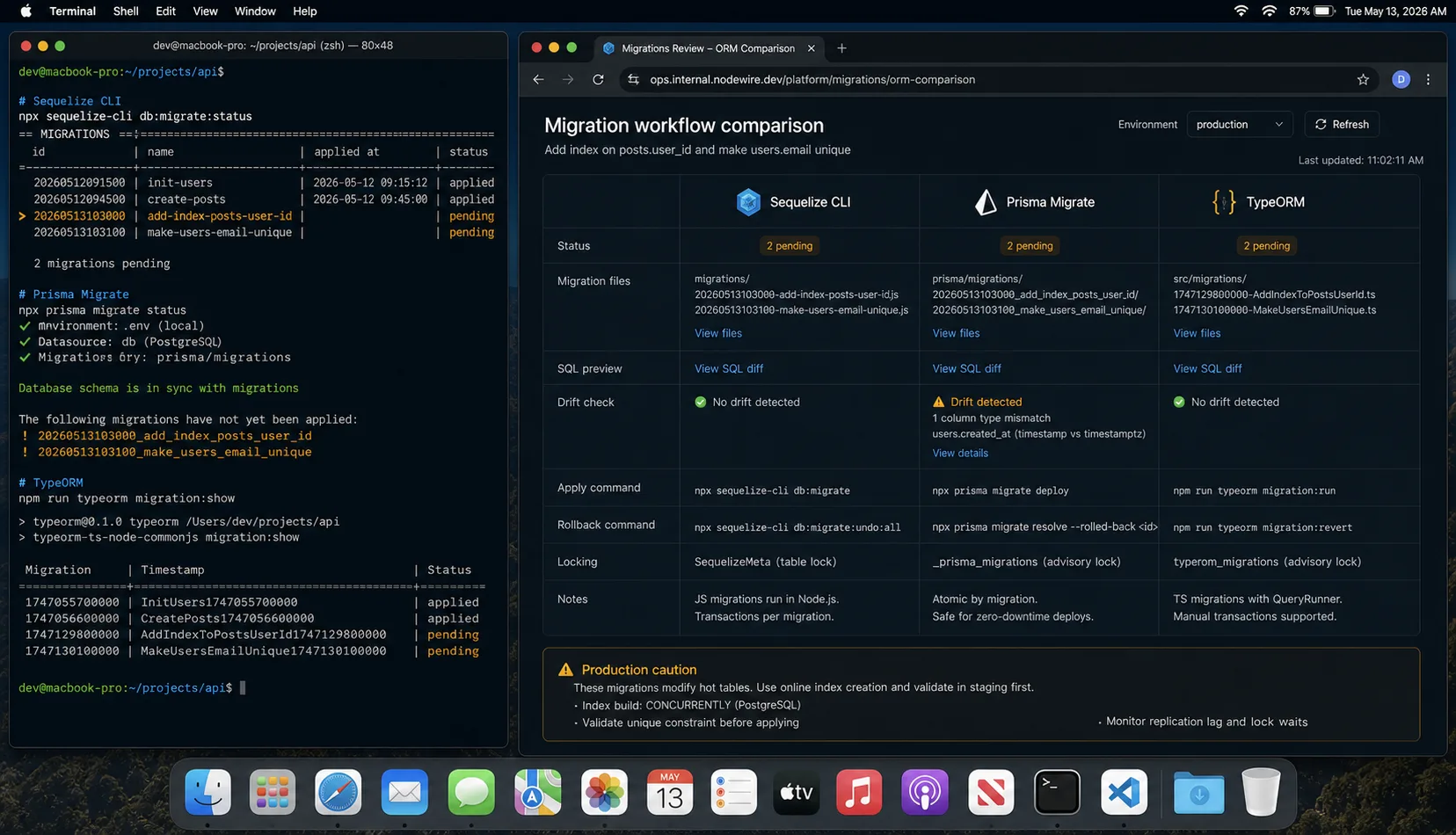Go back using browser back arrow
This screenshot has width=1456, height=835.
(538, 79)
